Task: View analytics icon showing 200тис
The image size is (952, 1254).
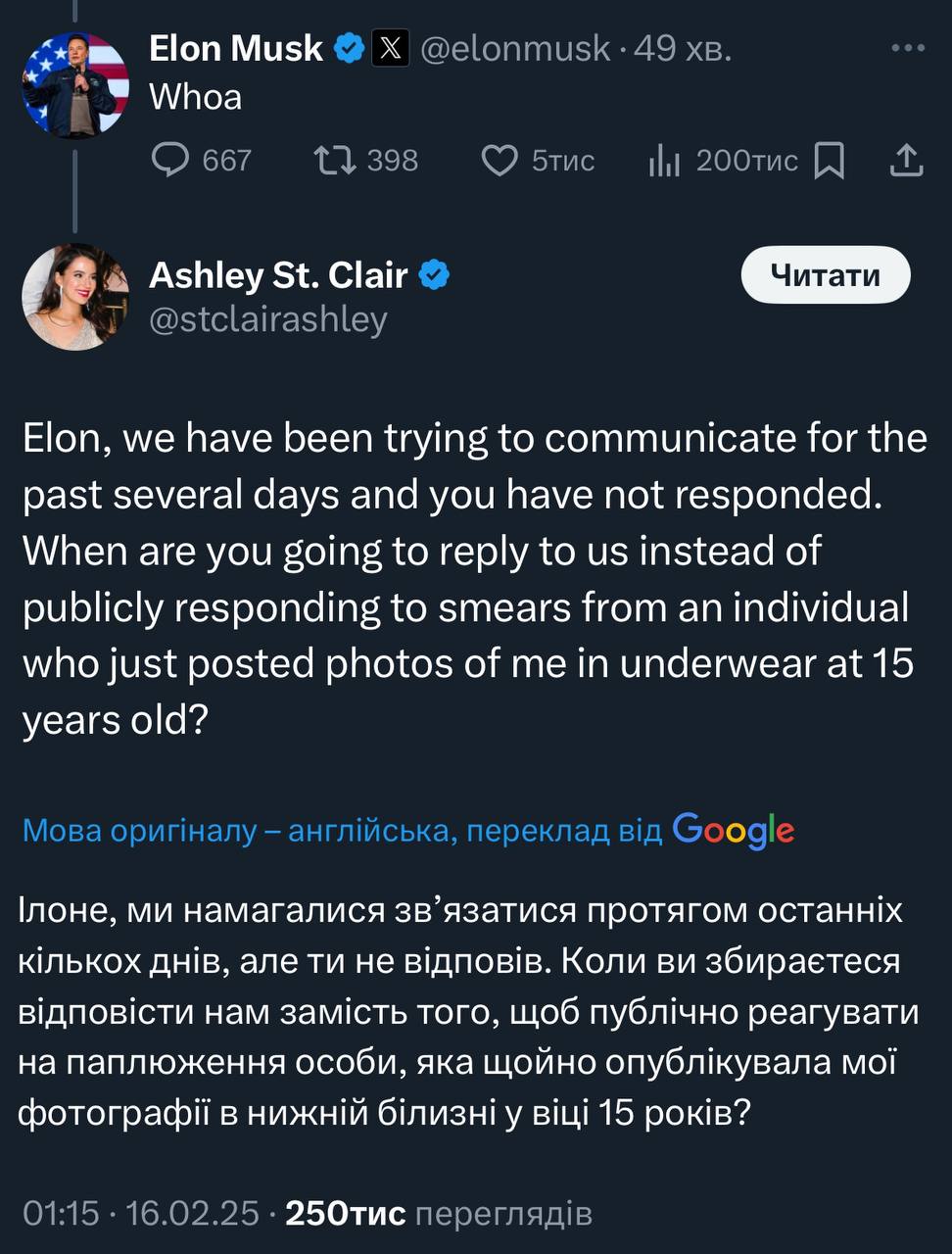Action: 664,160
